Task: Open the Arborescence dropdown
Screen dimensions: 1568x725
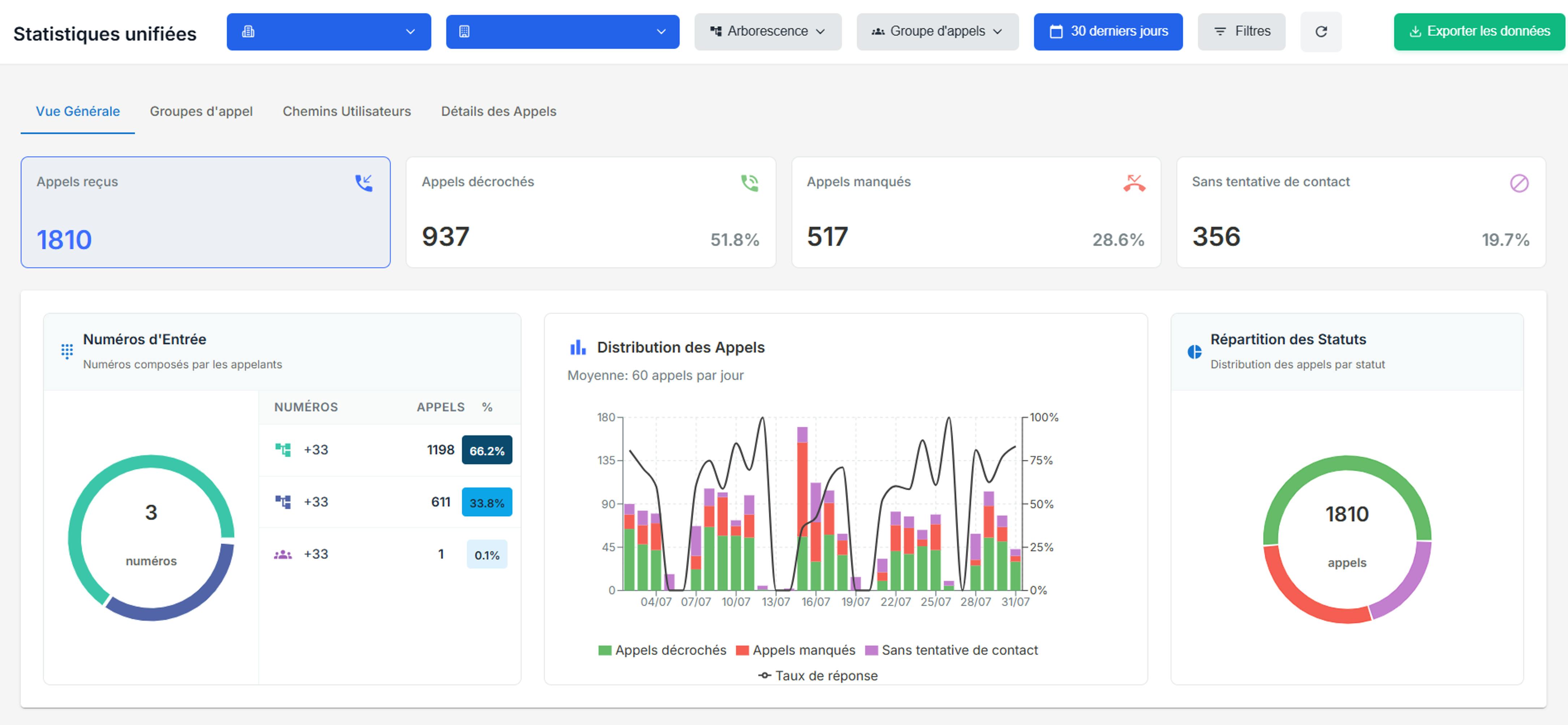Action: click(768, 32)
